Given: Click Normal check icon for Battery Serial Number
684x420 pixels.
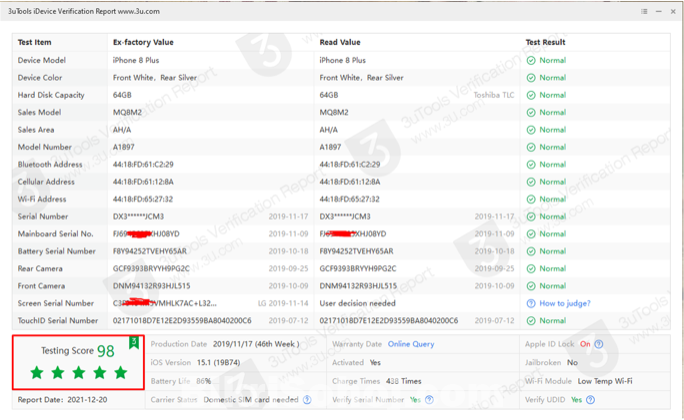Looking at the screenshot, I should coord(531,251).
